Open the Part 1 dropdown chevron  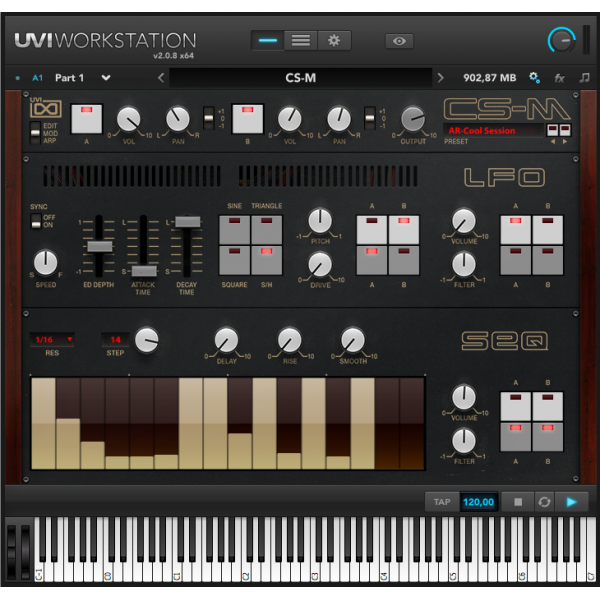point(106,78)
